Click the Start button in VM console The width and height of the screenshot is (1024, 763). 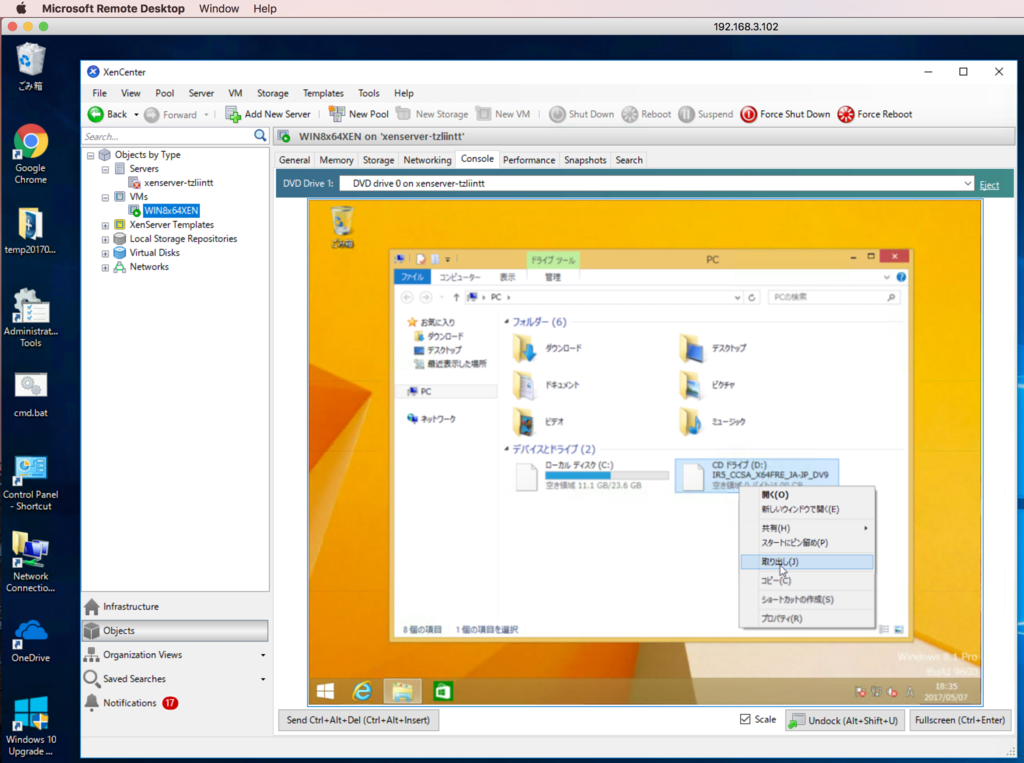(x=325, y=690)
